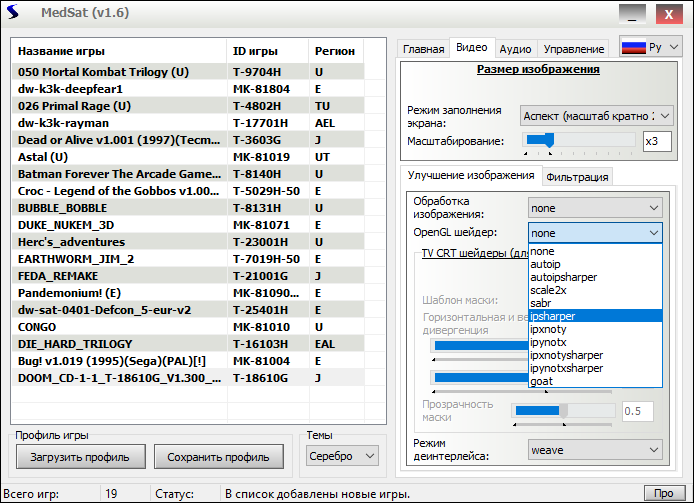Image resolution: width=694 pixels, height=503 pixels.
Task: Open the Режим деинтерлейса dropdown
Action: (595, 450)
